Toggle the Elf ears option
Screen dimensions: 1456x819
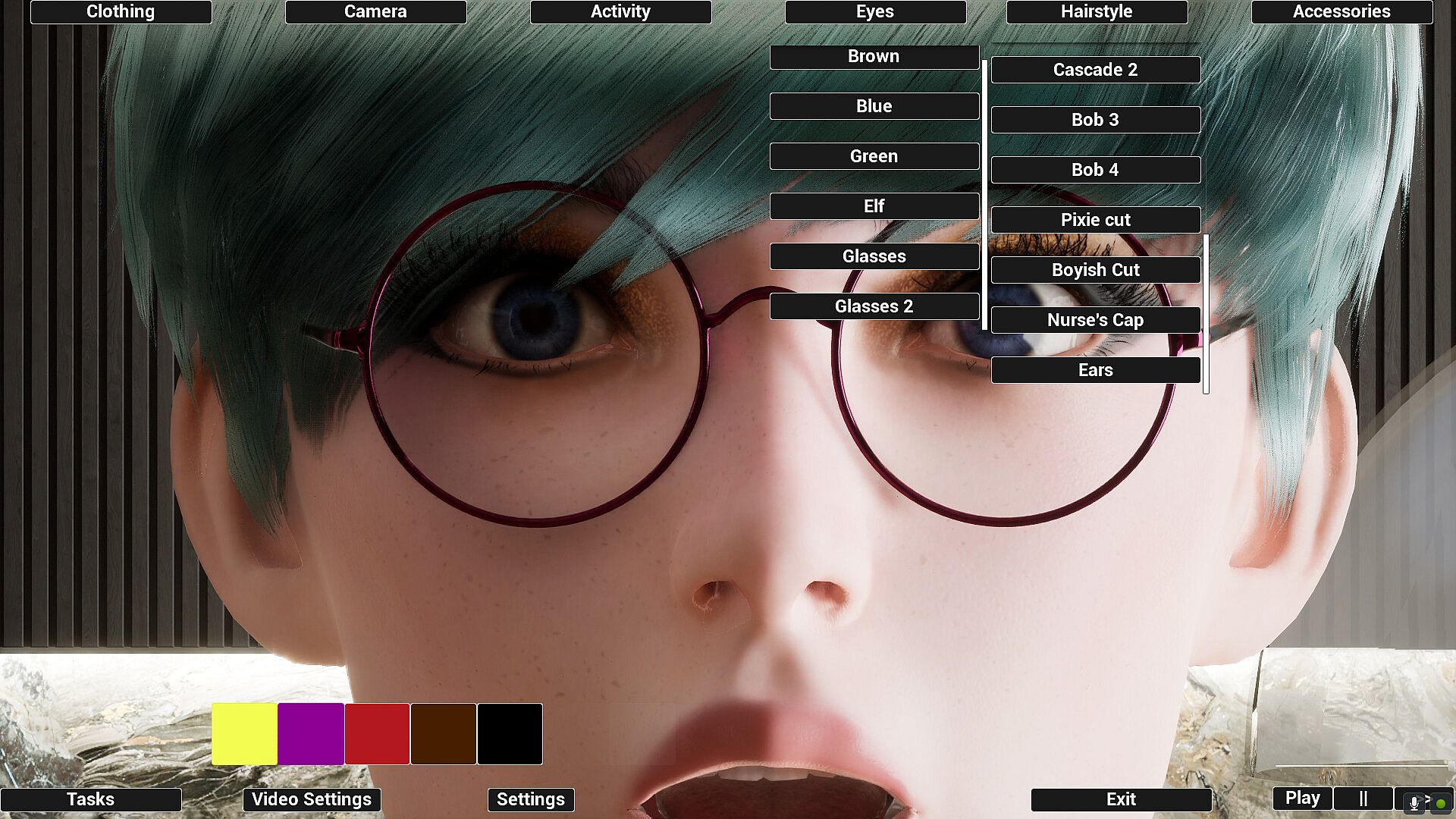874,206
